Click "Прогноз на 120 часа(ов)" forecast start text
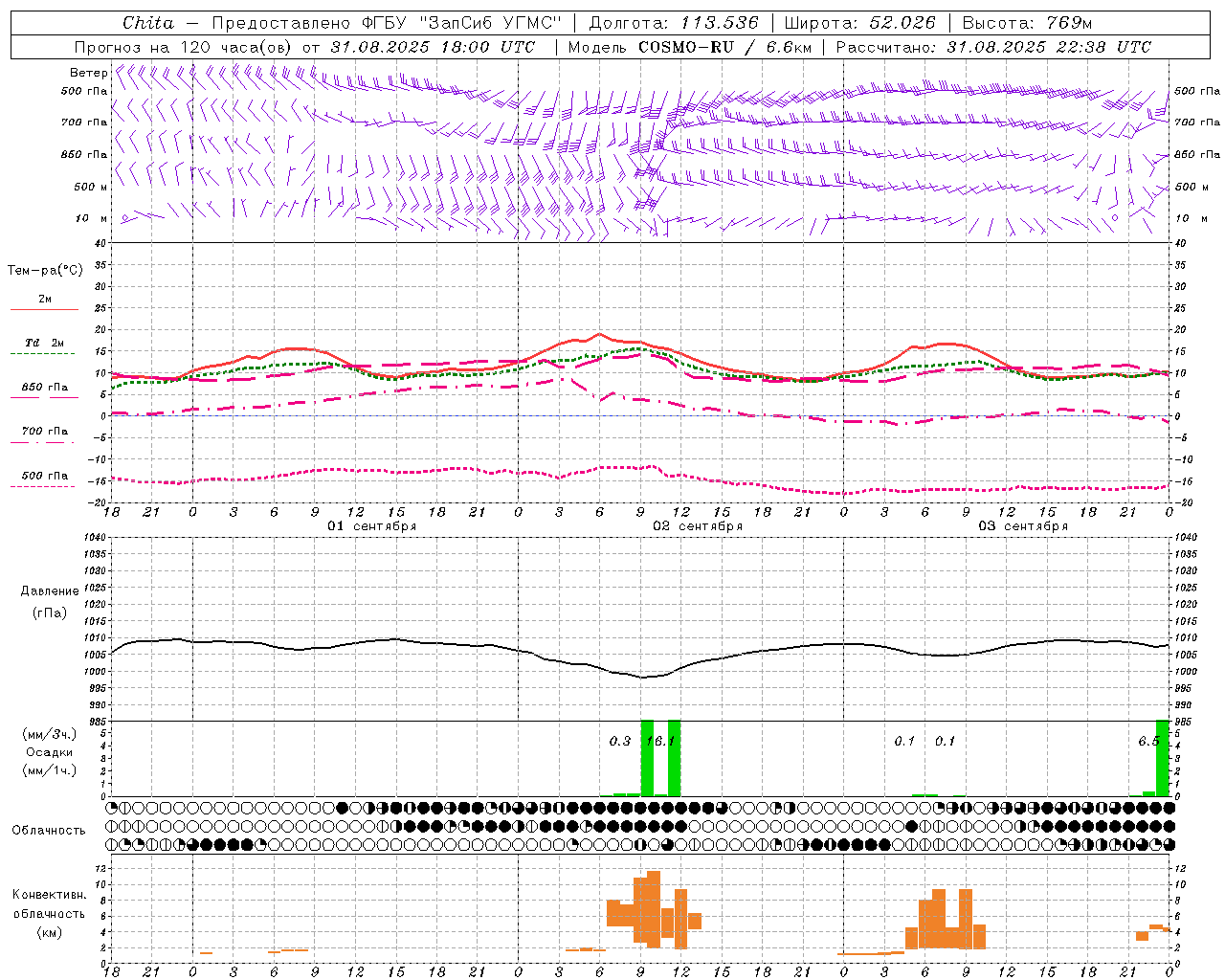The width and height of the screenshot is (1225, 980). click(x=185, y=47)
